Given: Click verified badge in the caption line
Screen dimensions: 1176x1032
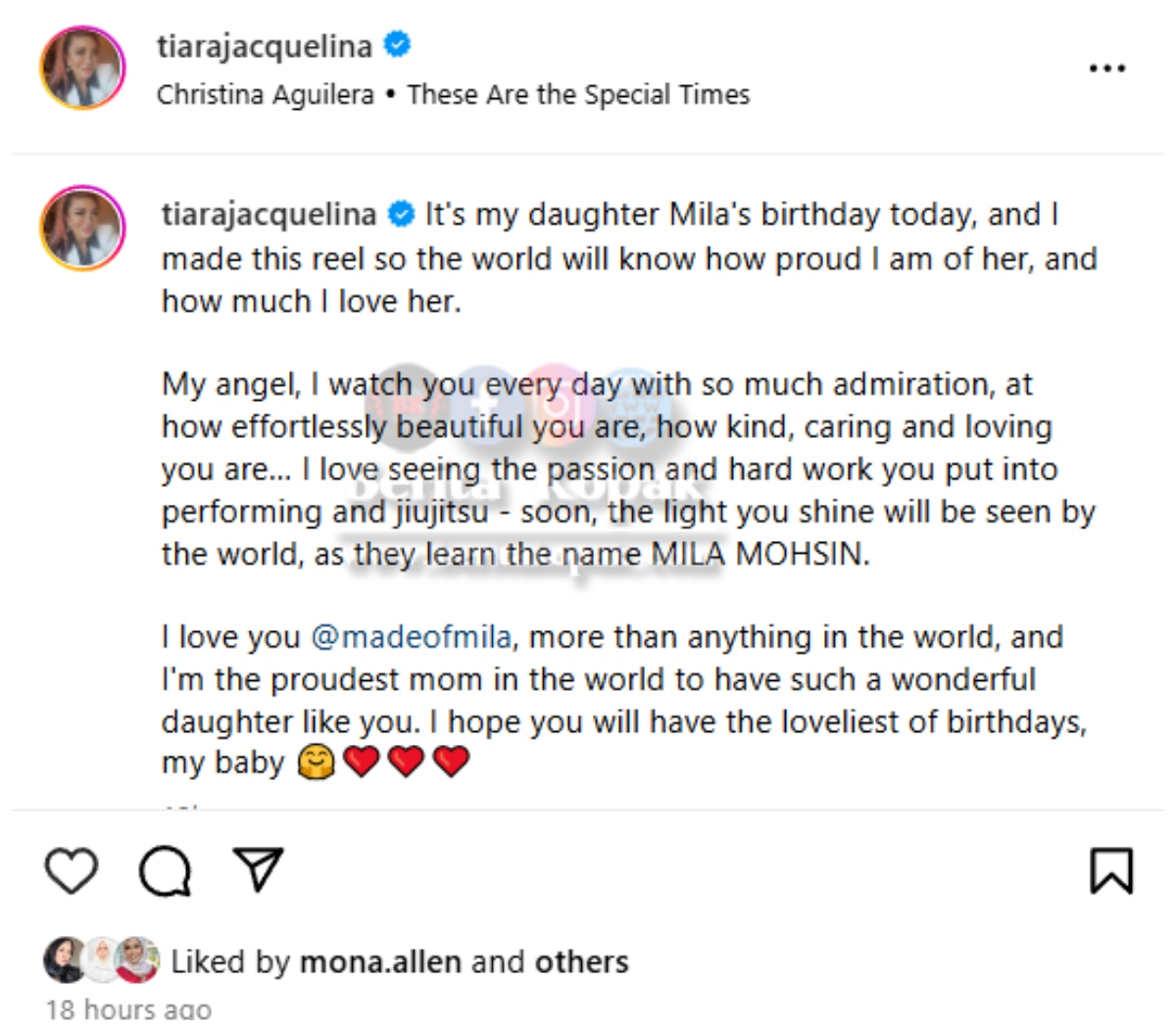Looking at the screenshot, I should [x=401, y=214].
